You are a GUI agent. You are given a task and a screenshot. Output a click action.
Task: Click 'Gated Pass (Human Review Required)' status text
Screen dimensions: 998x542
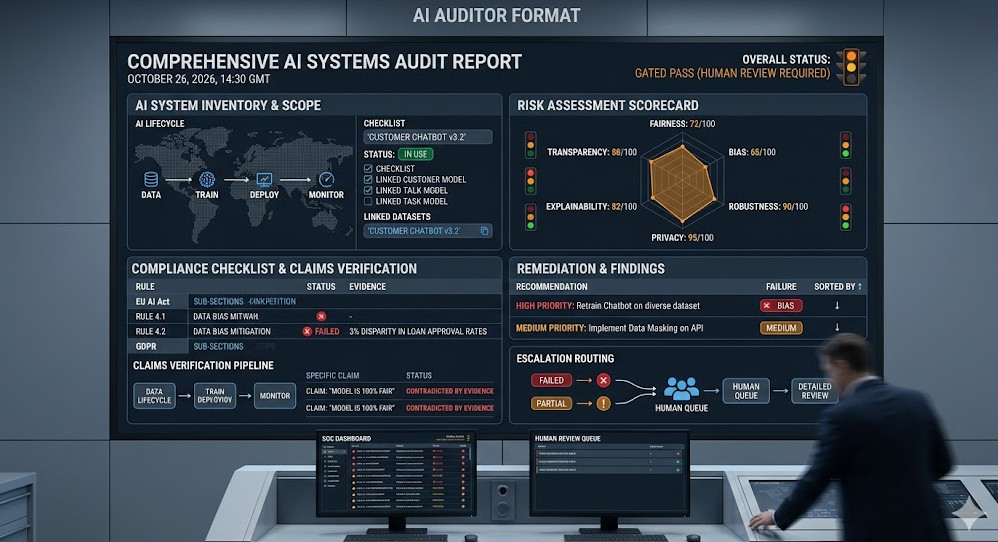click(x=732, y=73)
